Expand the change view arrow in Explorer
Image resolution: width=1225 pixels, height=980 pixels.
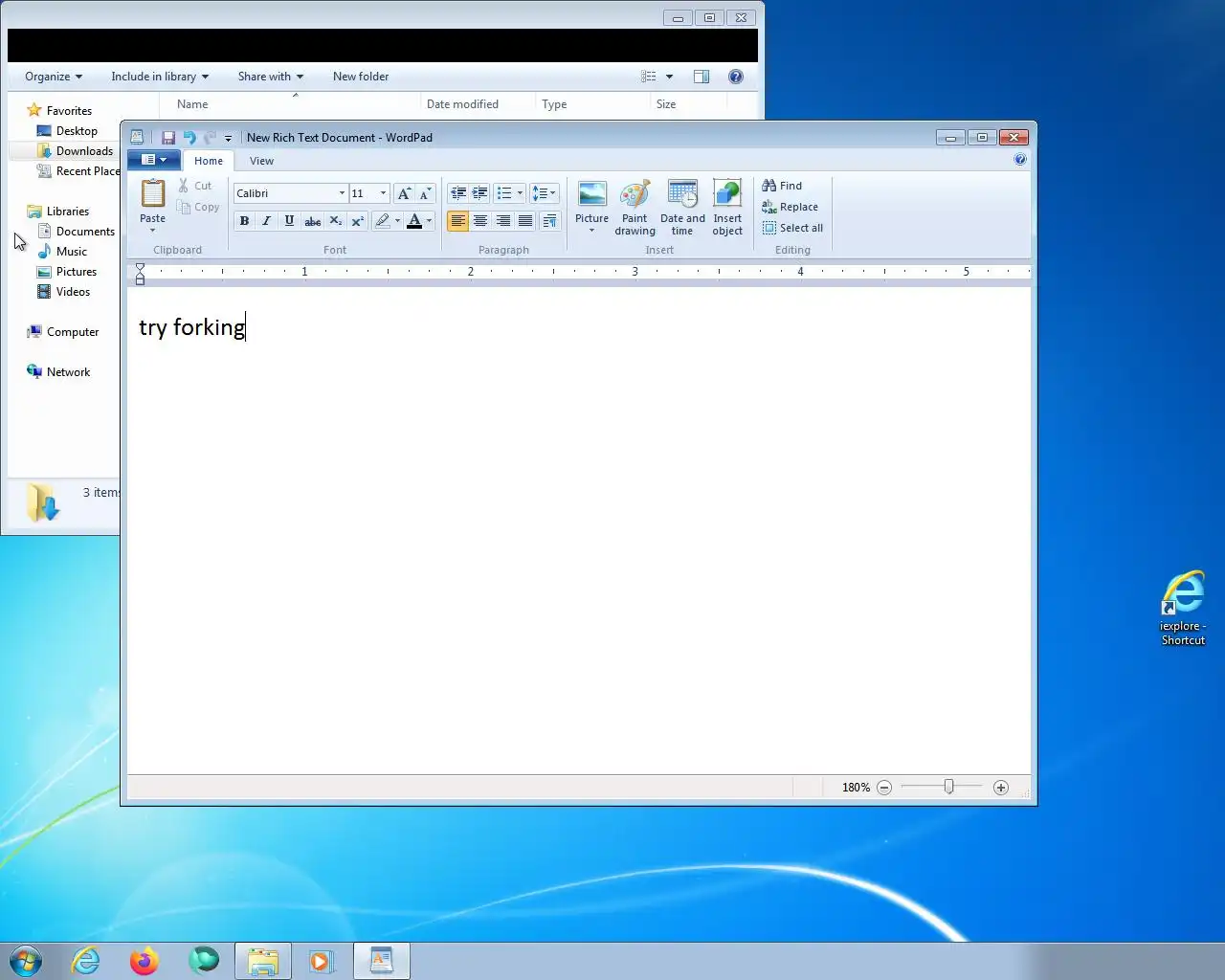[669, 77]
